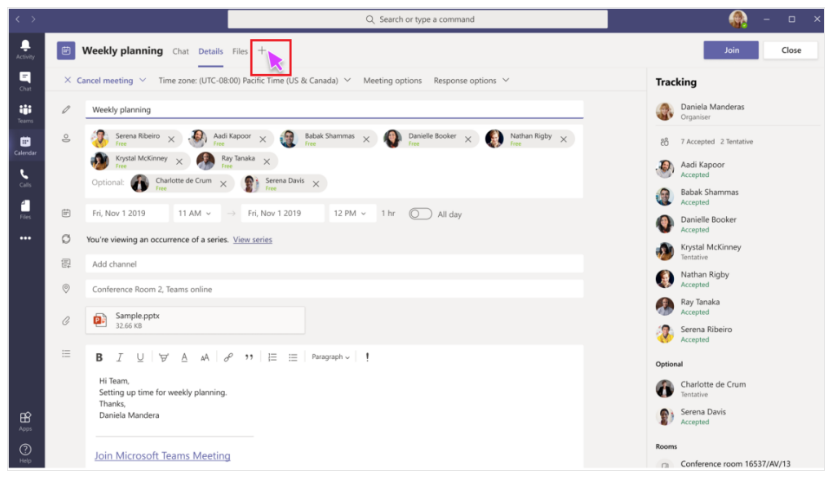Apply strikethrough formatting
Viewport: 825px width, 481px height.
click(164, 357)
